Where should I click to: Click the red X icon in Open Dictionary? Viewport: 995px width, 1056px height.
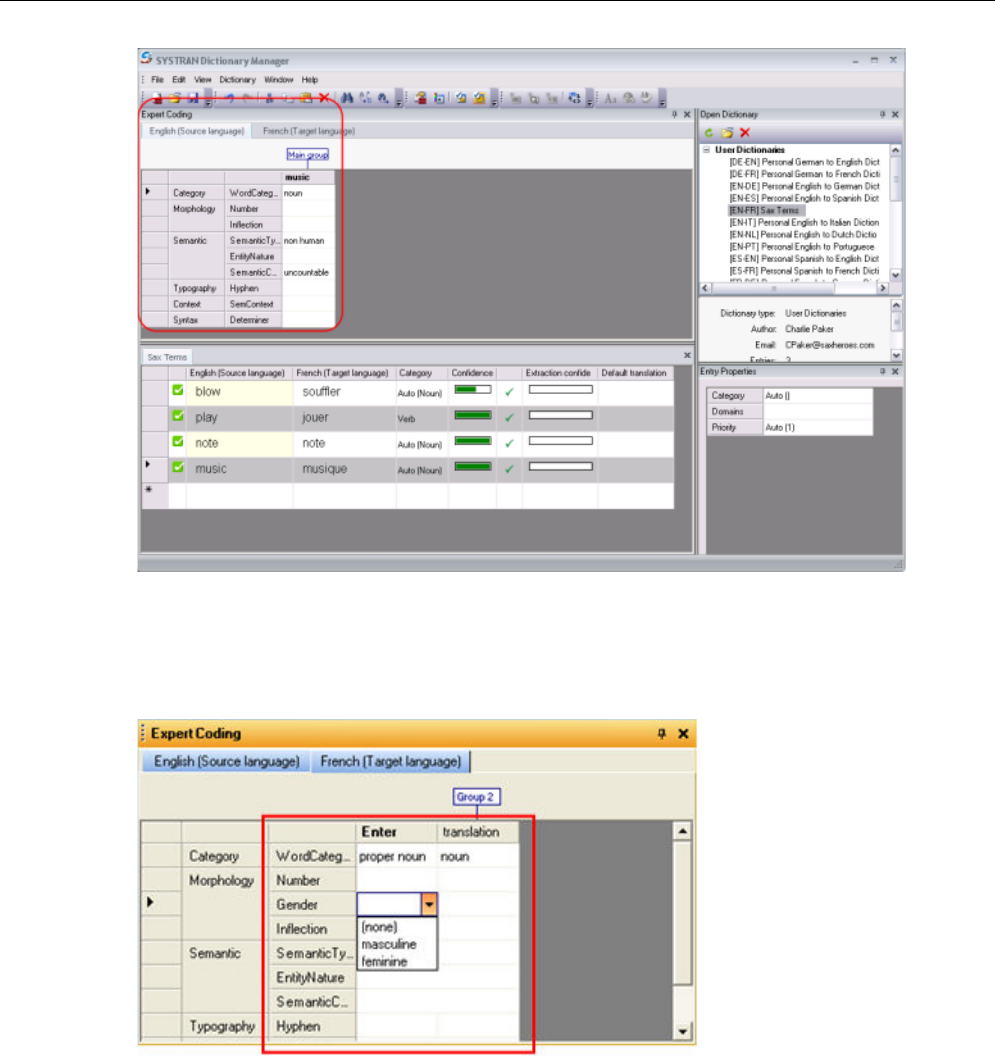(x=744, y=133)
